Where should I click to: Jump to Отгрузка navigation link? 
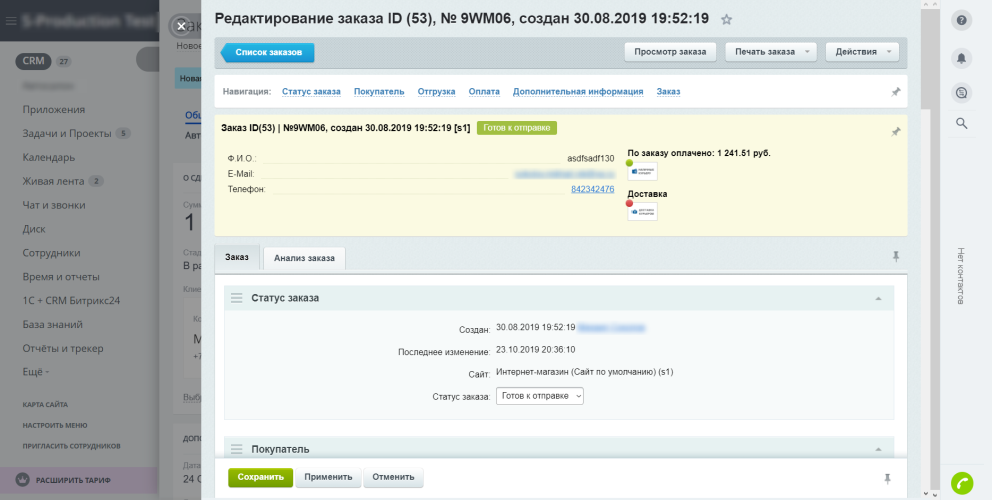(437, 92)
